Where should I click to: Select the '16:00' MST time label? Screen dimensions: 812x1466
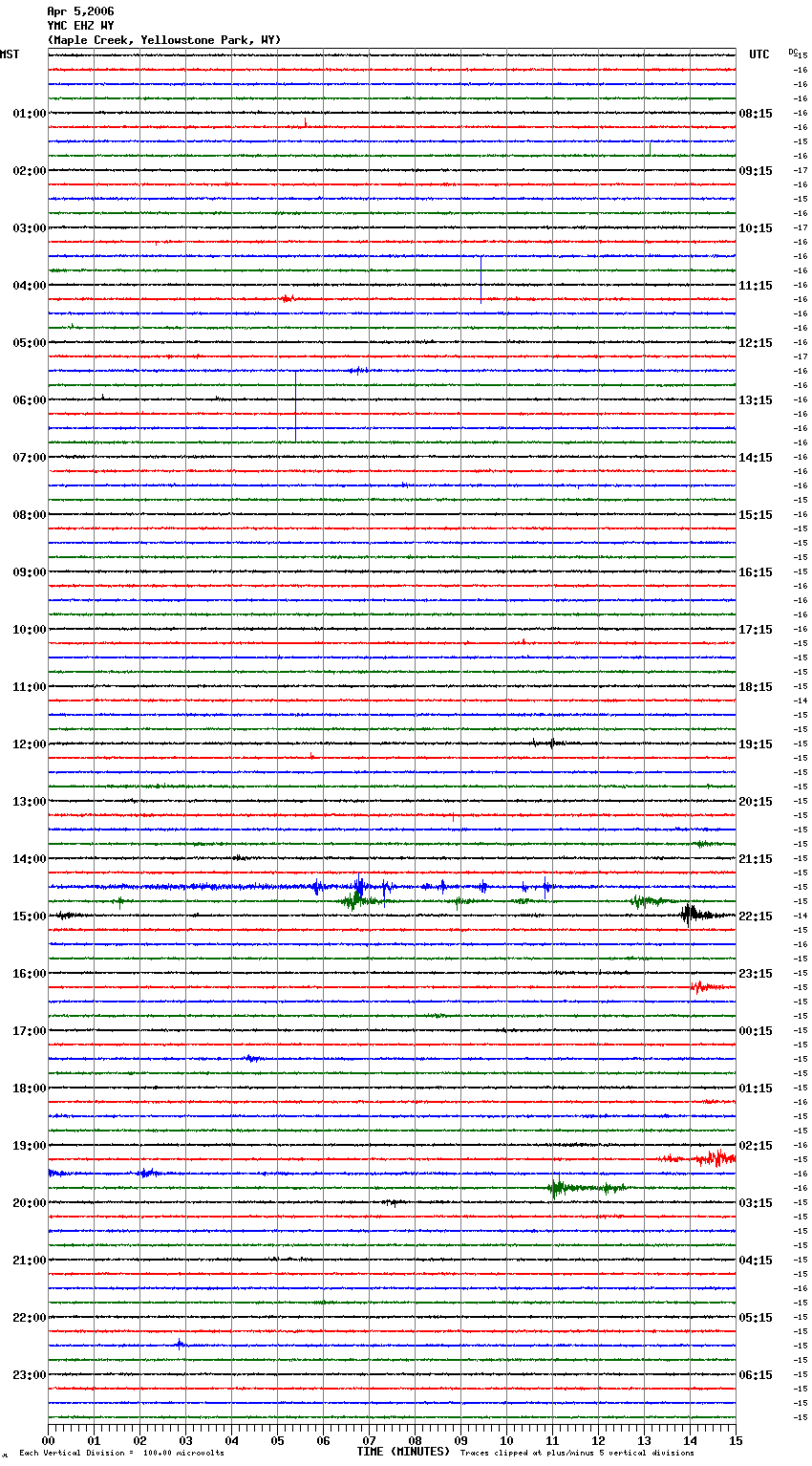(30, 974)
